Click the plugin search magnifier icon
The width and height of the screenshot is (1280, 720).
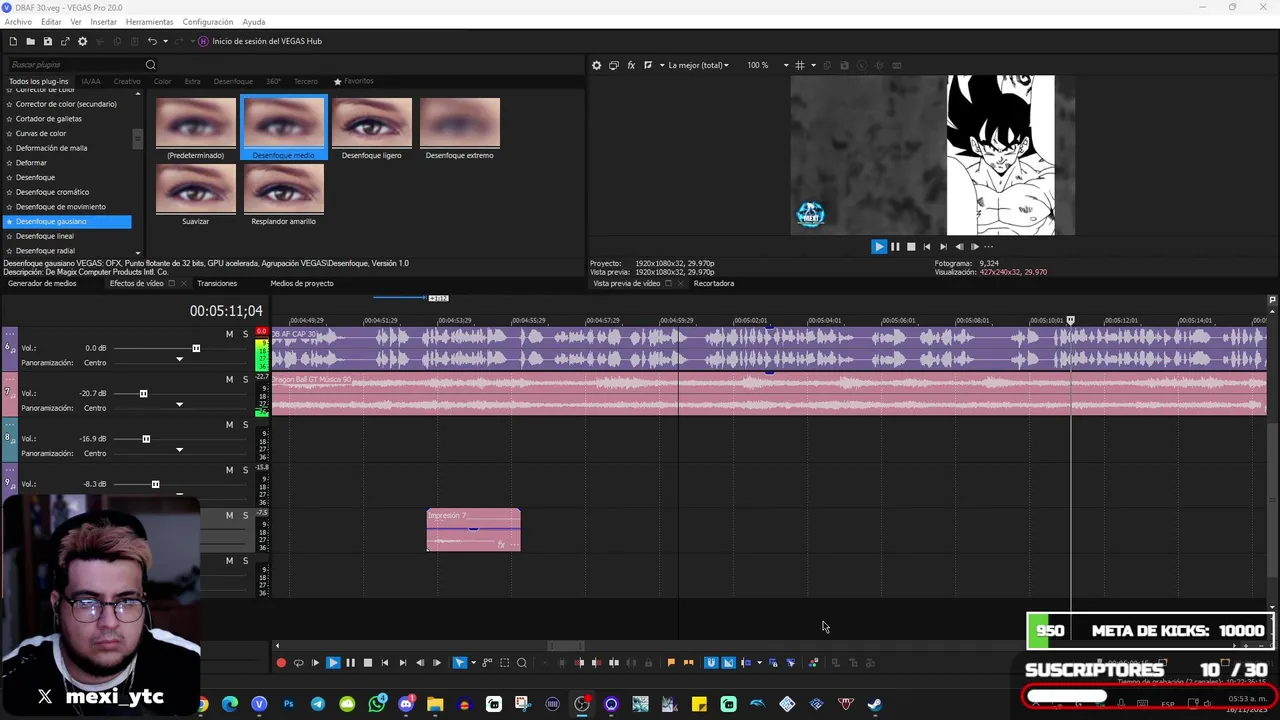150,65
